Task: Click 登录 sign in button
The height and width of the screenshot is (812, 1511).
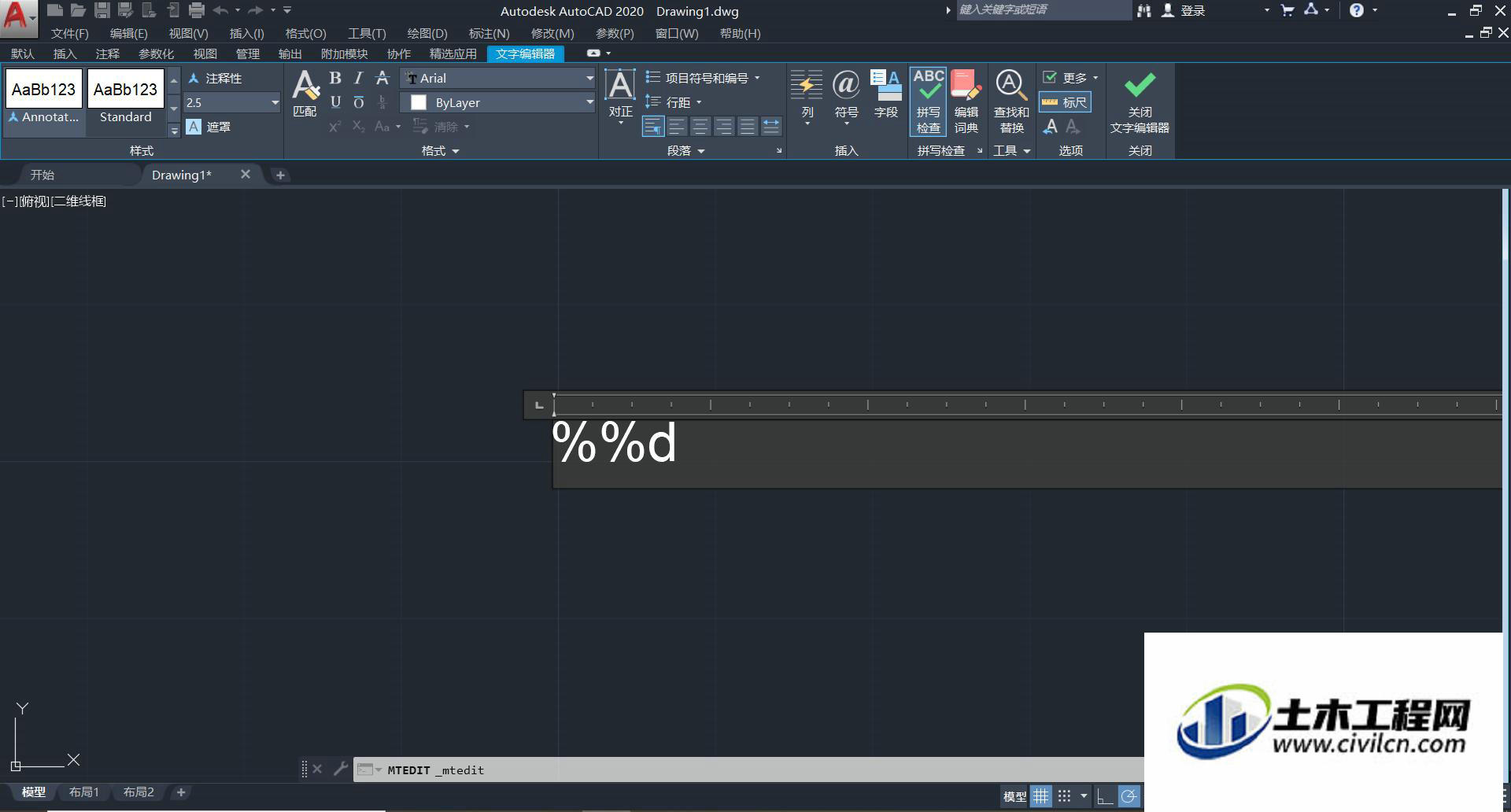Action: 1184,10
